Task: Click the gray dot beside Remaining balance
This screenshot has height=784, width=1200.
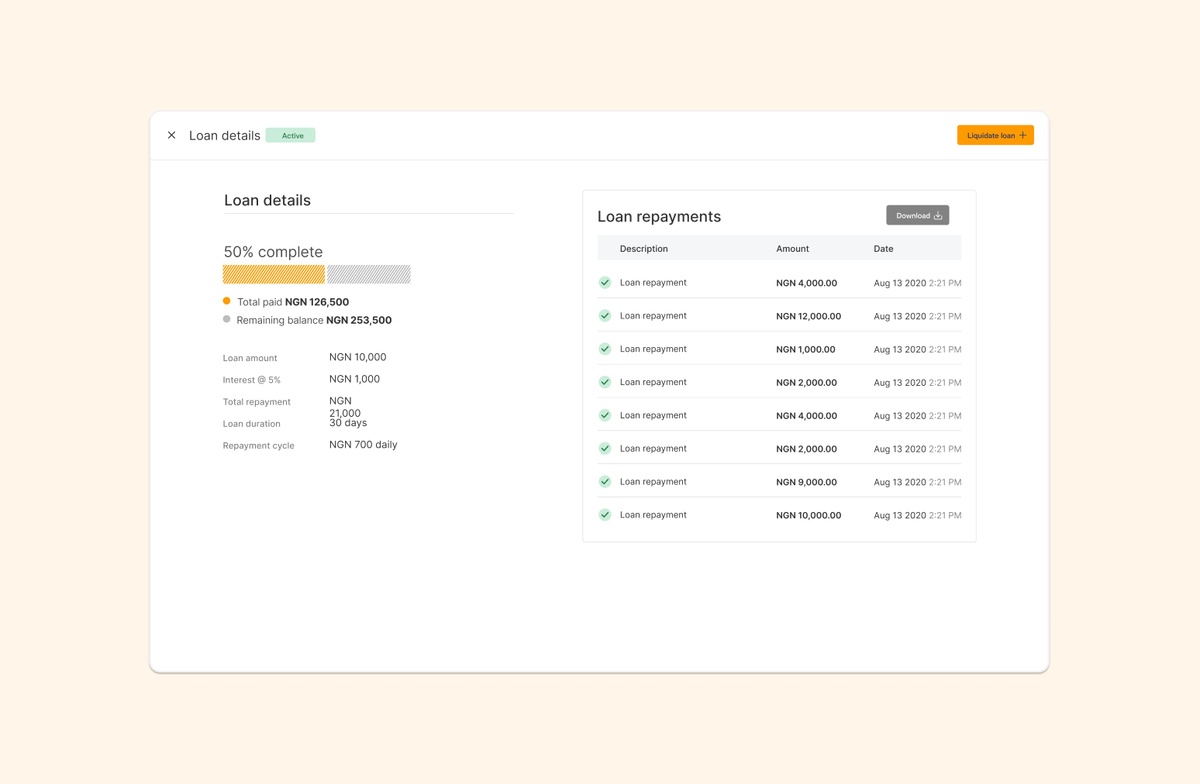Action: pyautogui.click(x=227, y=320)
